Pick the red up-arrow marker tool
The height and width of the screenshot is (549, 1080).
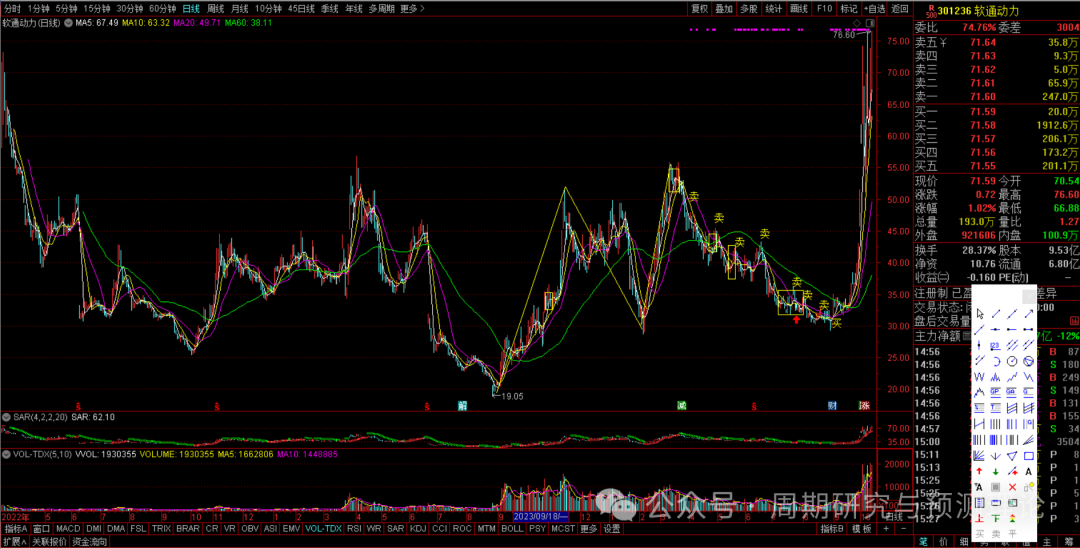(x=979, y=471)
